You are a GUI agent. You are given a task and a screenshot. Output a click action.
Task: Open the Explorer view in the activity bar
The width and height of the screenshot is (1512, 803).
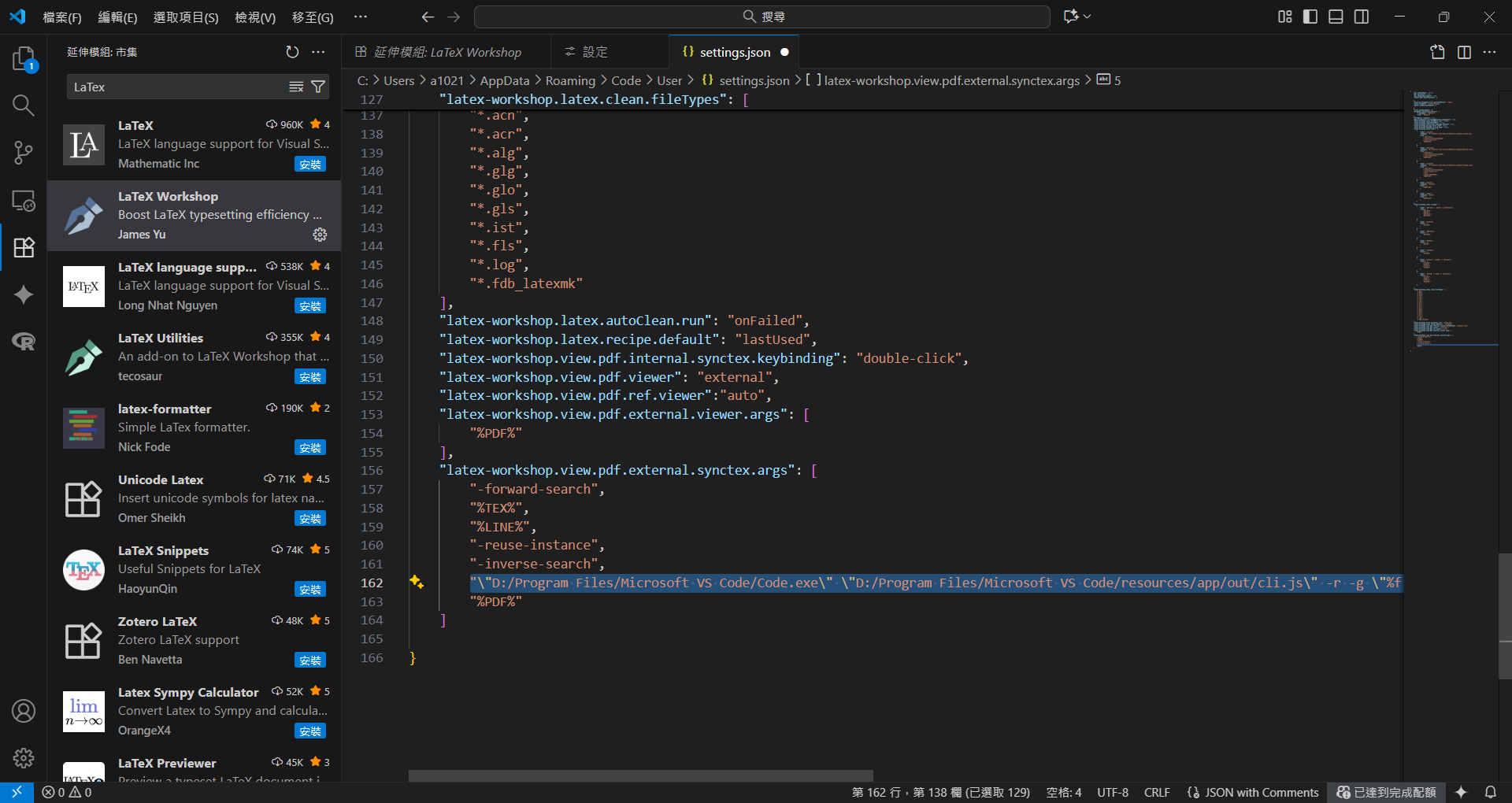24,59
